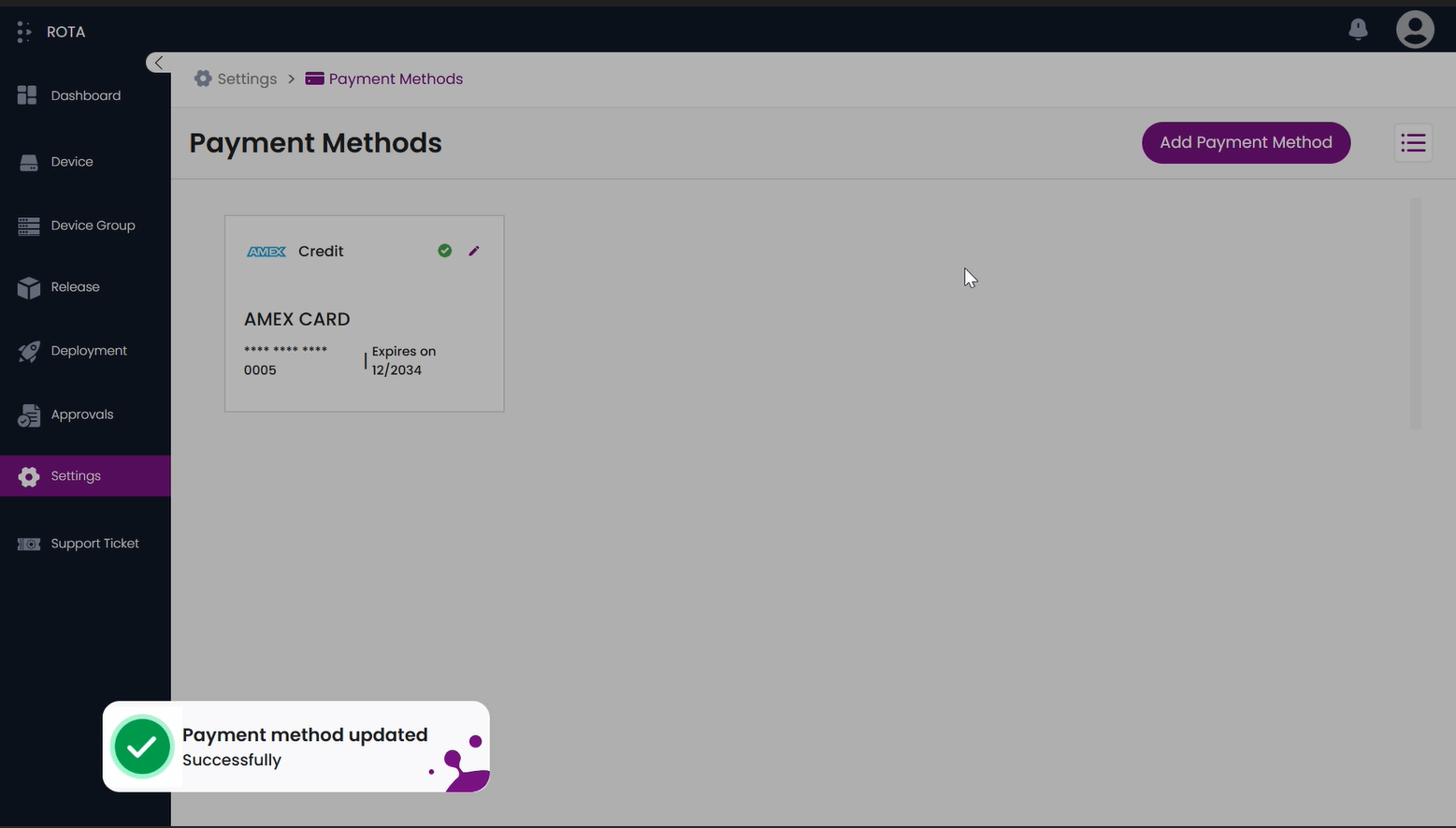This screenshot has width=1456, height=828.
Task: Click the Settings gear icon in sidebar
Action: [x=29, y=476]
